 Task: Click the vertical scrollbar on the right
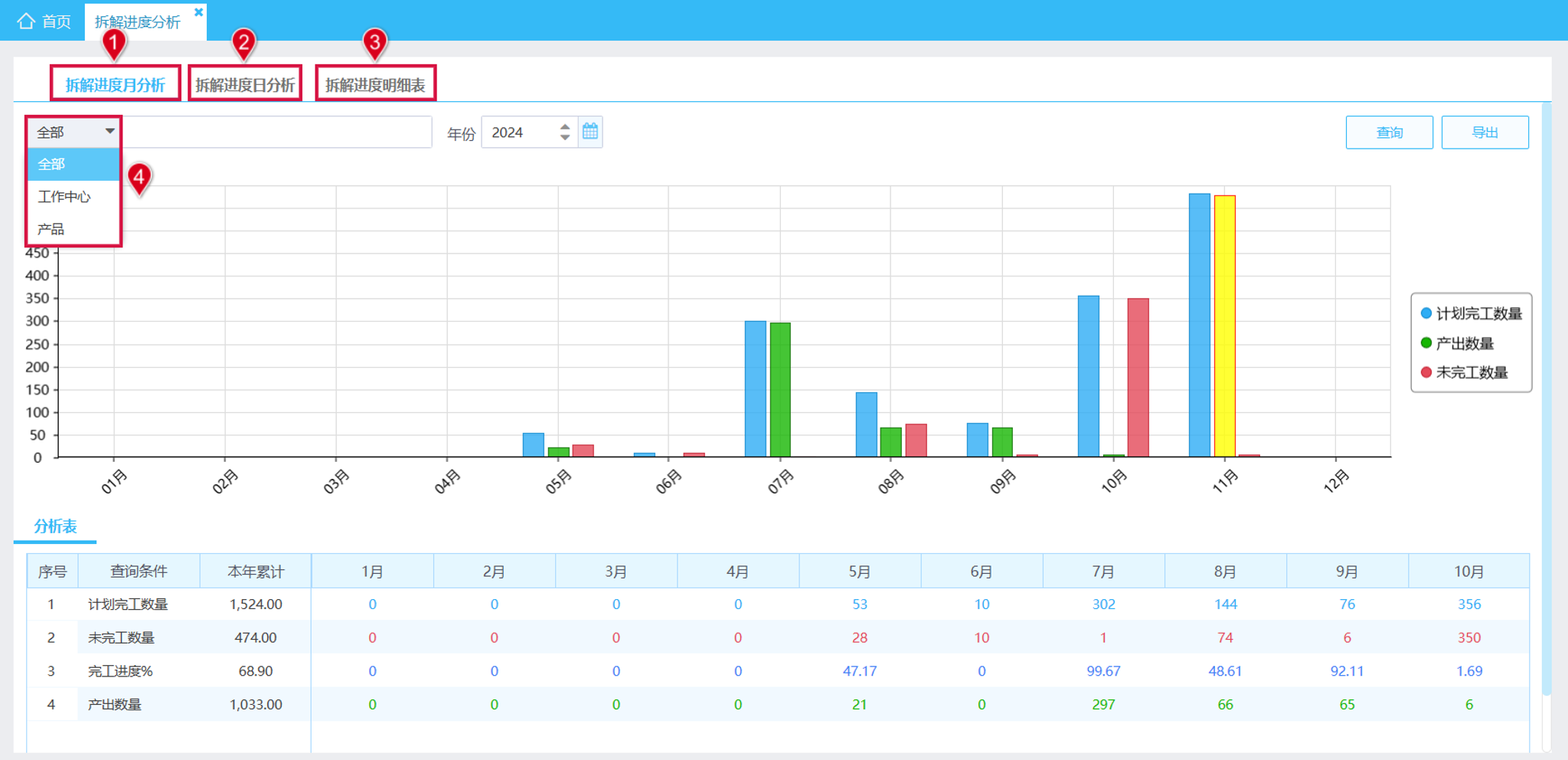(x=1546, y=398)
